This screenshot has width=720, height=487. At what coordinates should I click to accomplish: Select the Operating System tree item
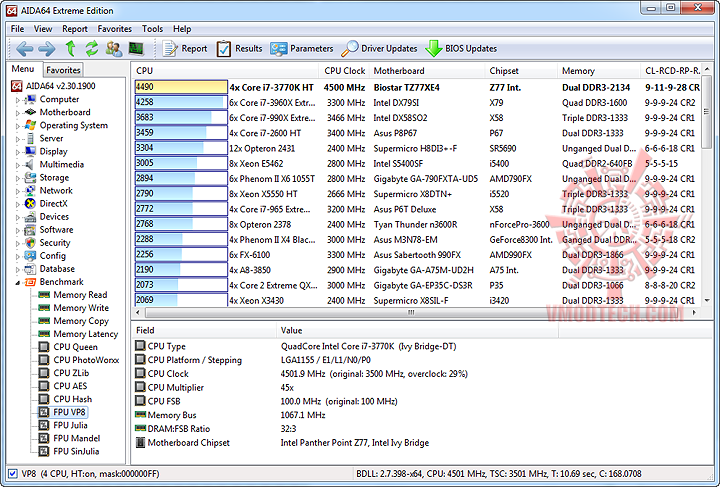[73, 125]
